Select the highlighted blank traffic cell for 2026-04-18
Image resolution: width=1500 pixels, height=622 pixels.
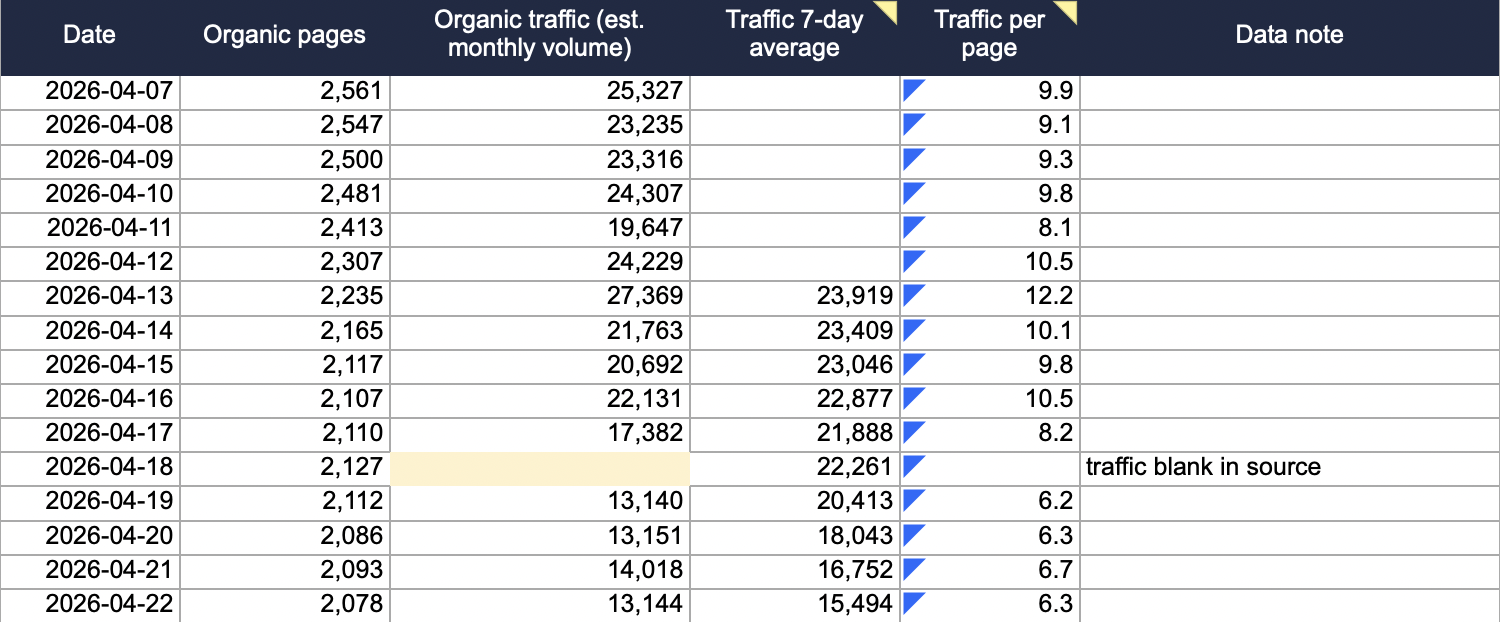[x=540, y=467]
